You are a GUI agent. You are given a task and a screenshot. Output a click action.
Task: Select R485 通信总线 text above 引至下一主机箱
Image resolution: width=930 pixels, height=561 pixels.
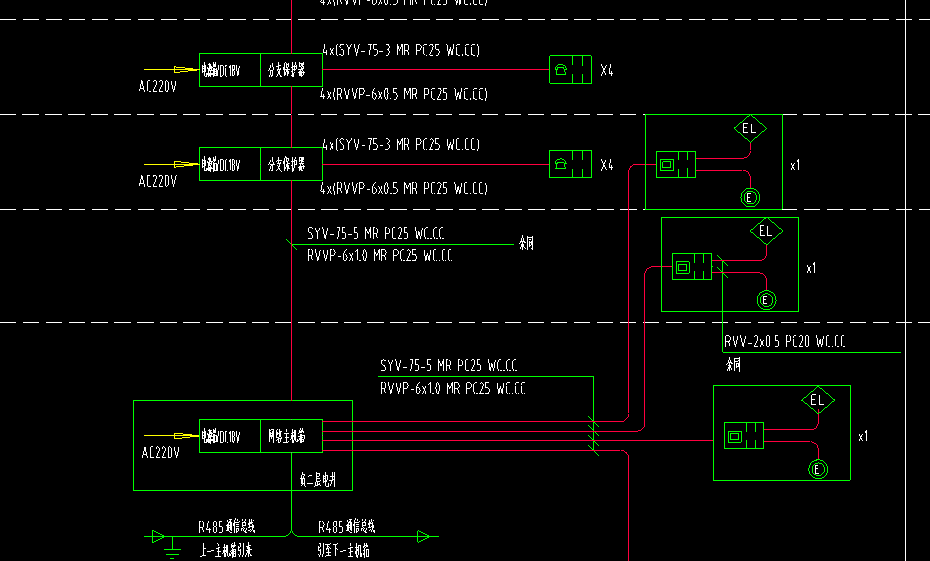click(346, 527)
